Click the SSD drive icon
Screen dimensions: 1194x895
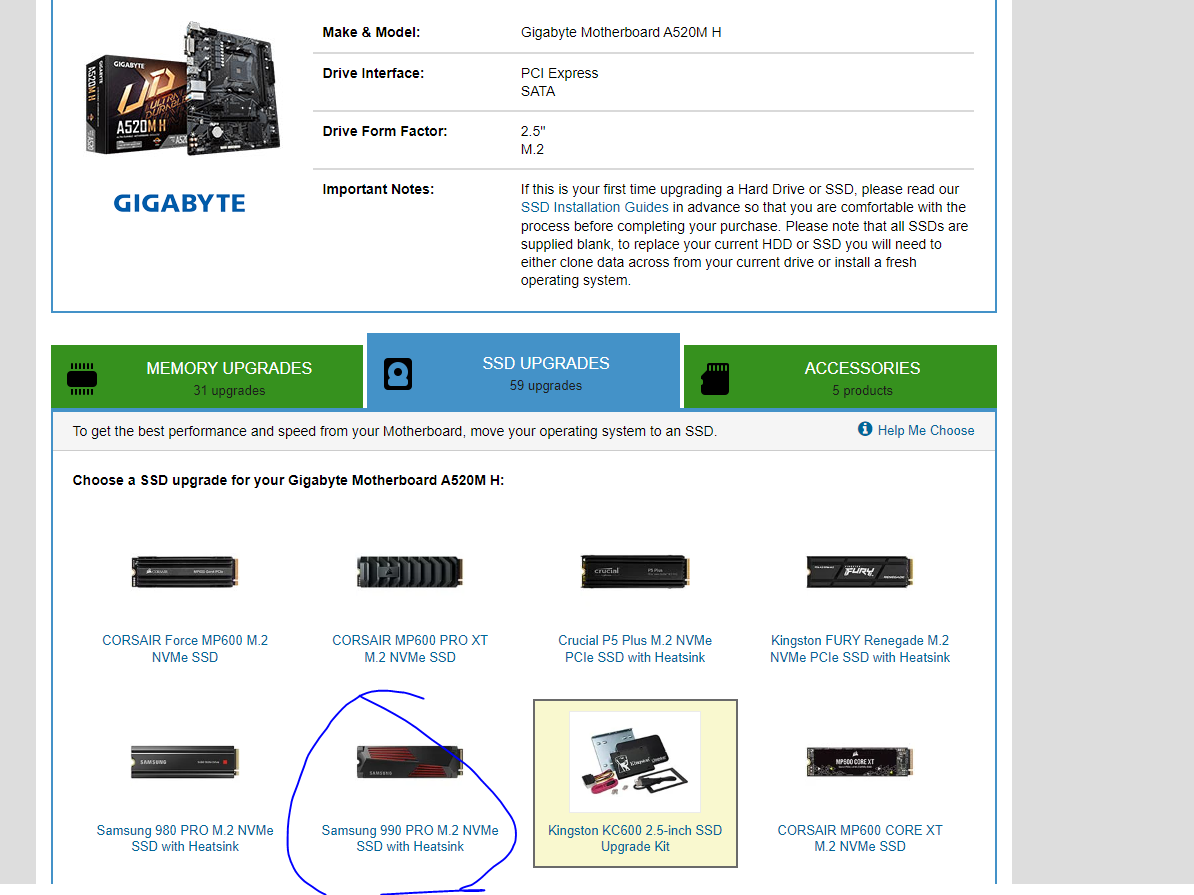coord(397,374)
